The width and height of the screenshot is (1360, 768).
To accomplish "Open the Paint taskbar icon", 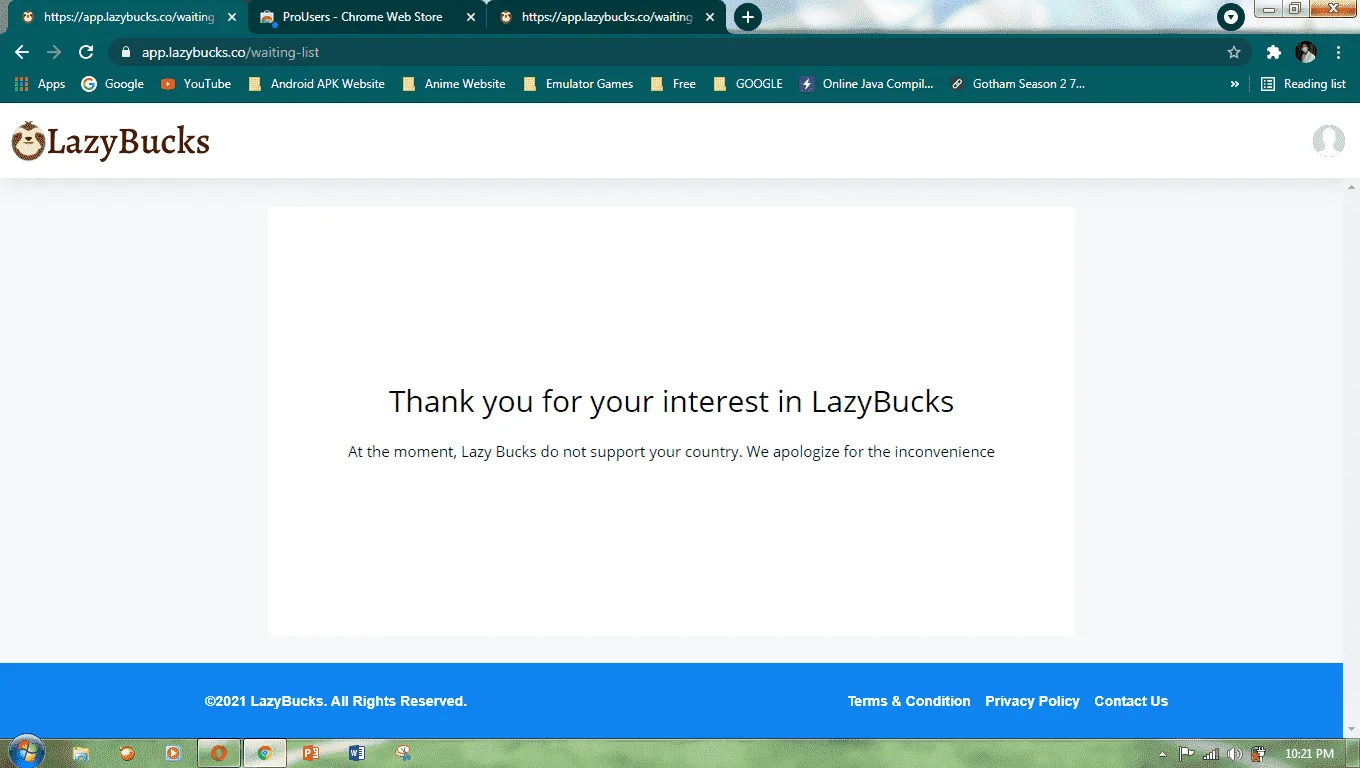I will click(x=403, y=753).
